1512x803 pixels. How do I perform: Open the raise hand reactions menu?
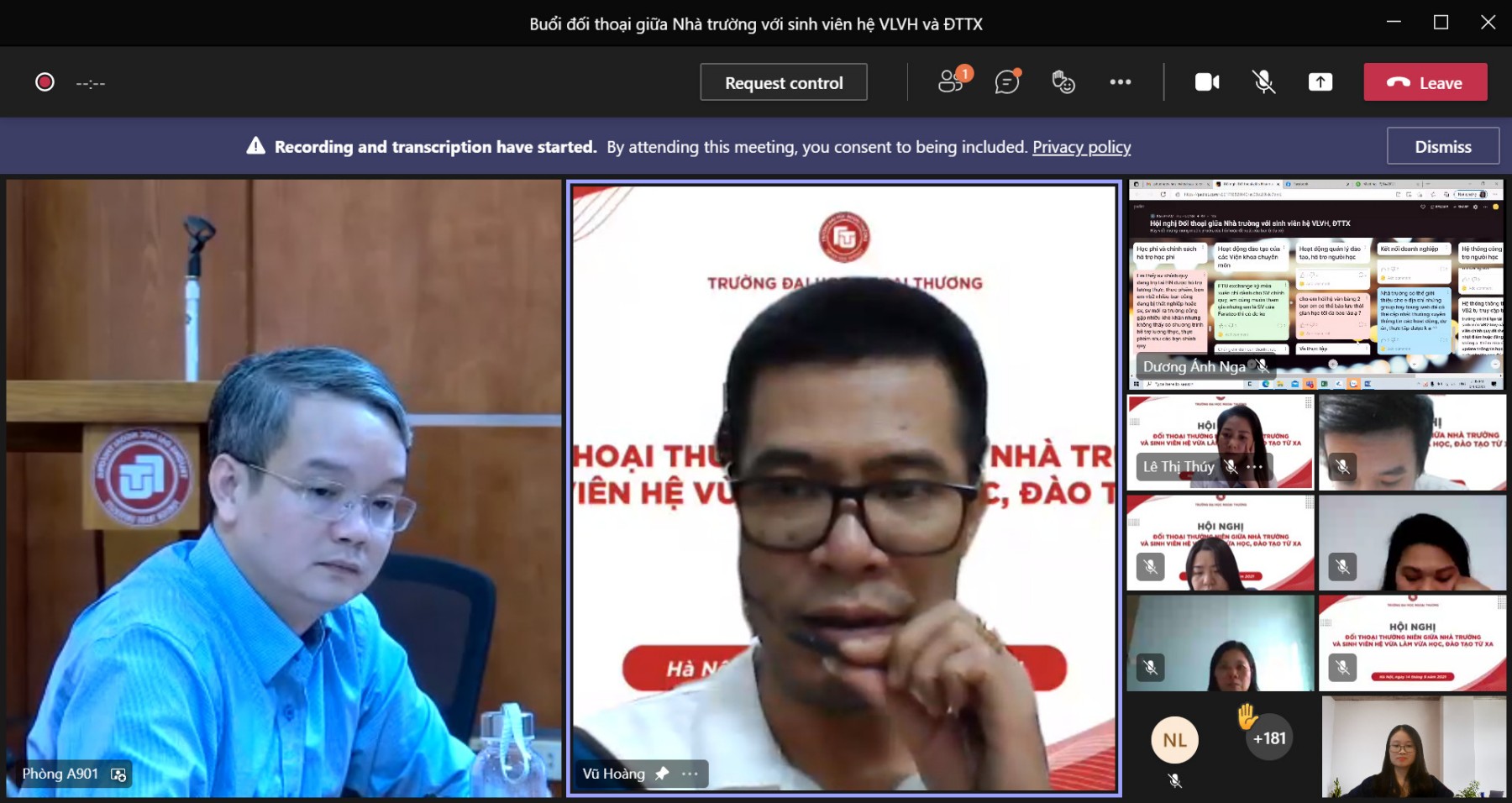tap(1063, 82)
